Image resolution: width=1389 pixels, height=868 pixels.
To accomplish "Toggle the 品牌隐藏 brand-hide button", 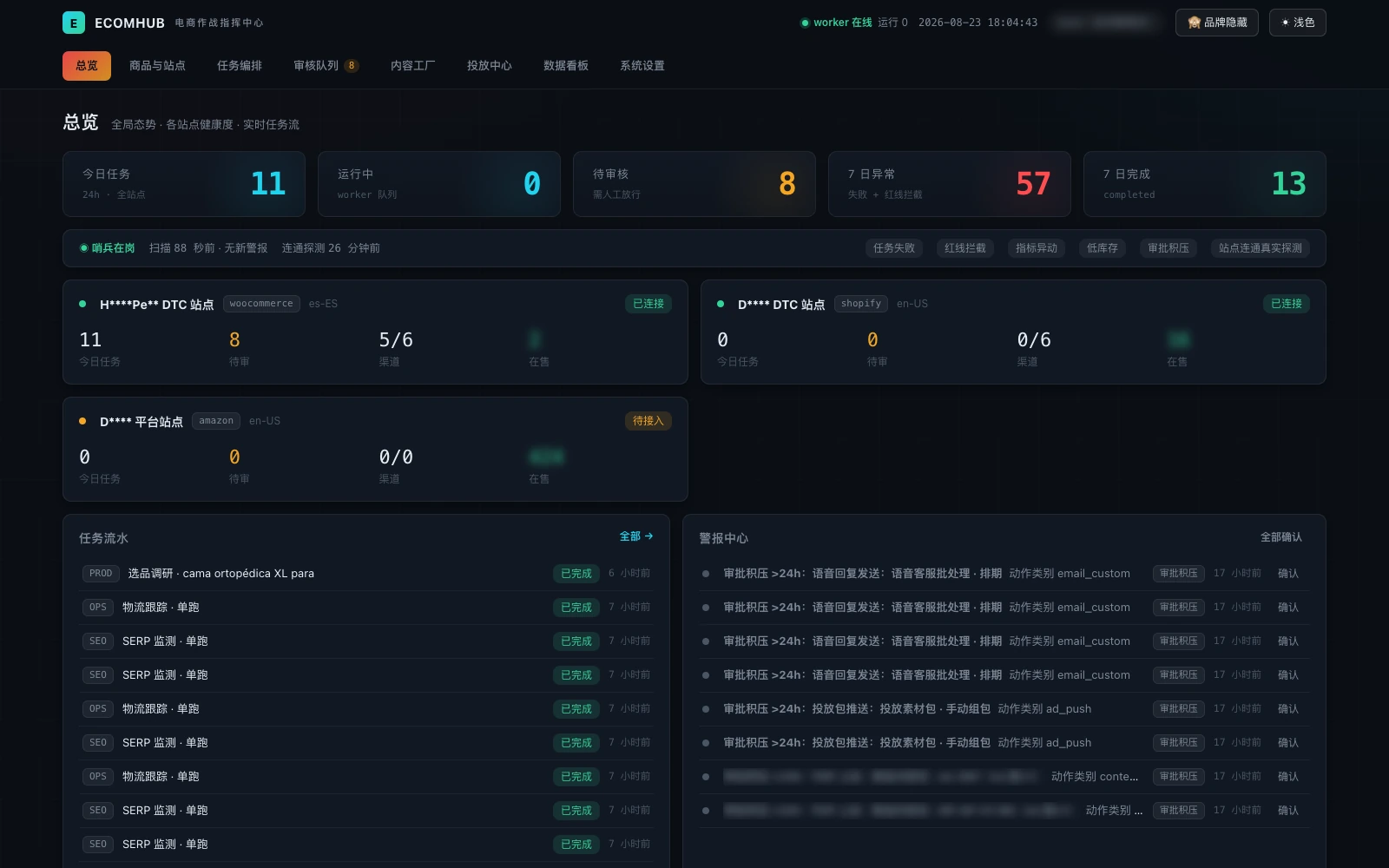I will (x=1216, y=23).
